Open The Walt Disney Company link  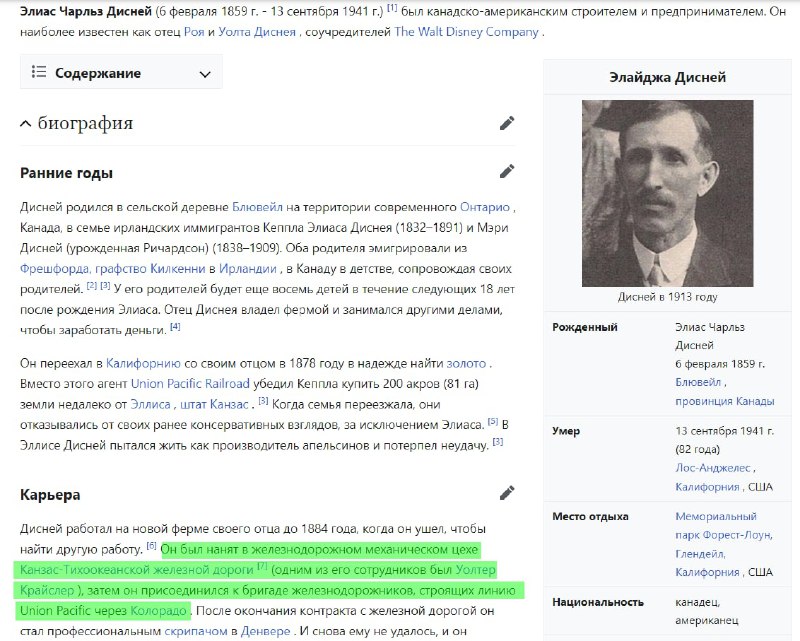pyautogui.click(x=466, y=32)
